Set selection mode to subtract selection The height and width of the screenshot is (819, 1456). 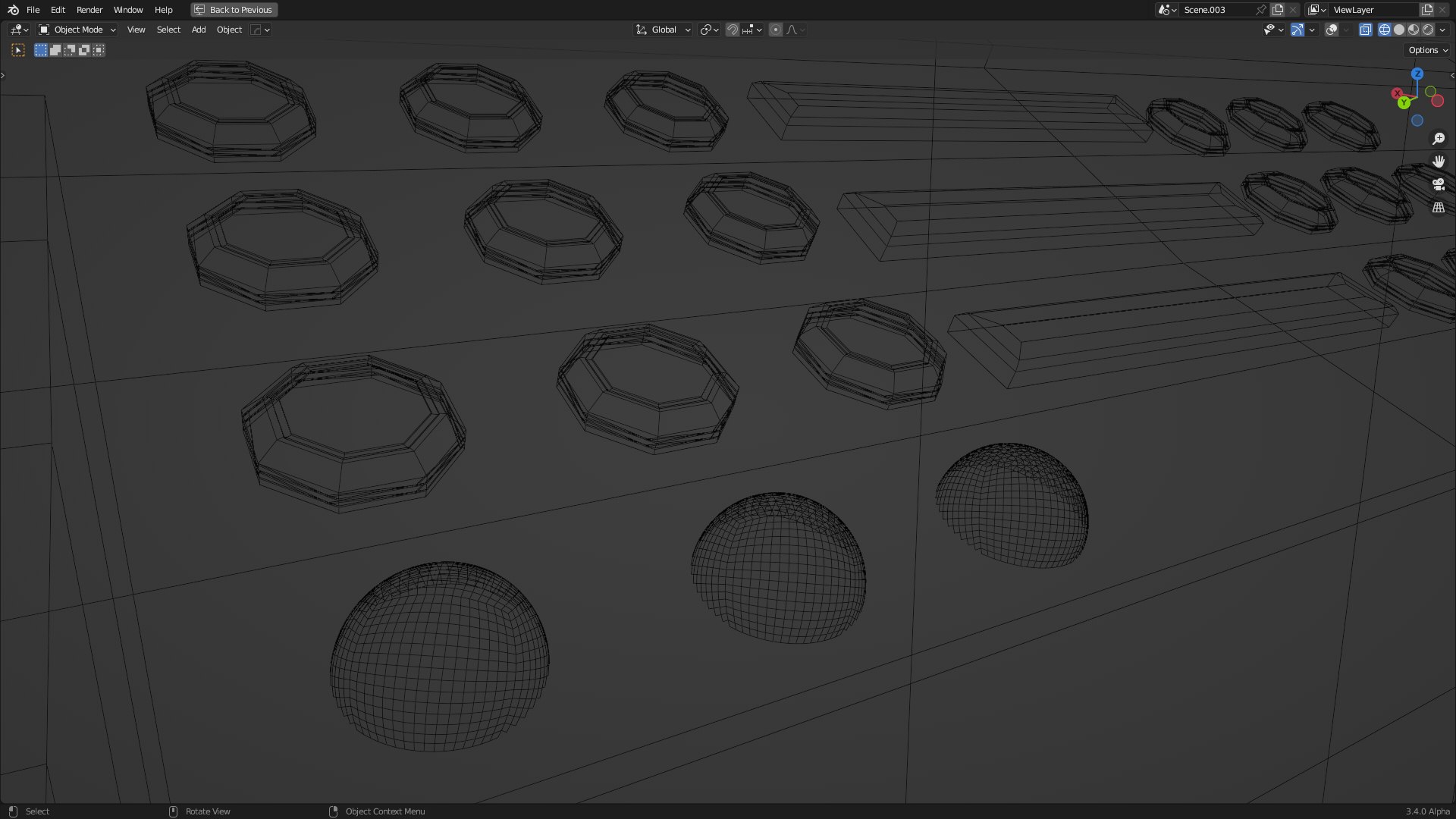click(70, 50)
